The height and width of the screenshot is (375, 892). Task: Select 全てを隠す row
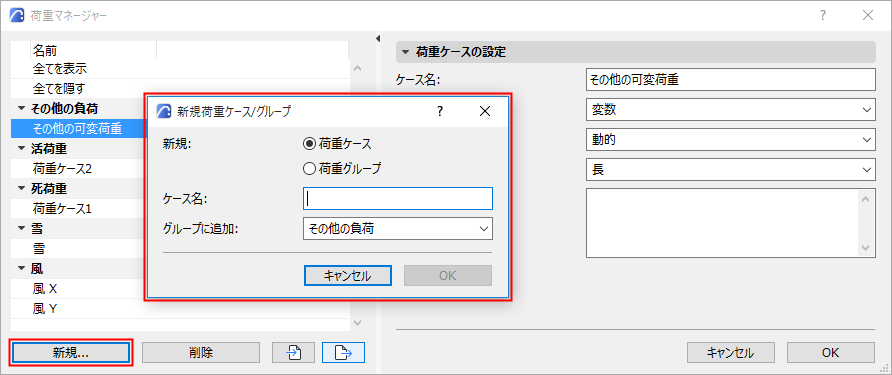[x=180, y=89]
